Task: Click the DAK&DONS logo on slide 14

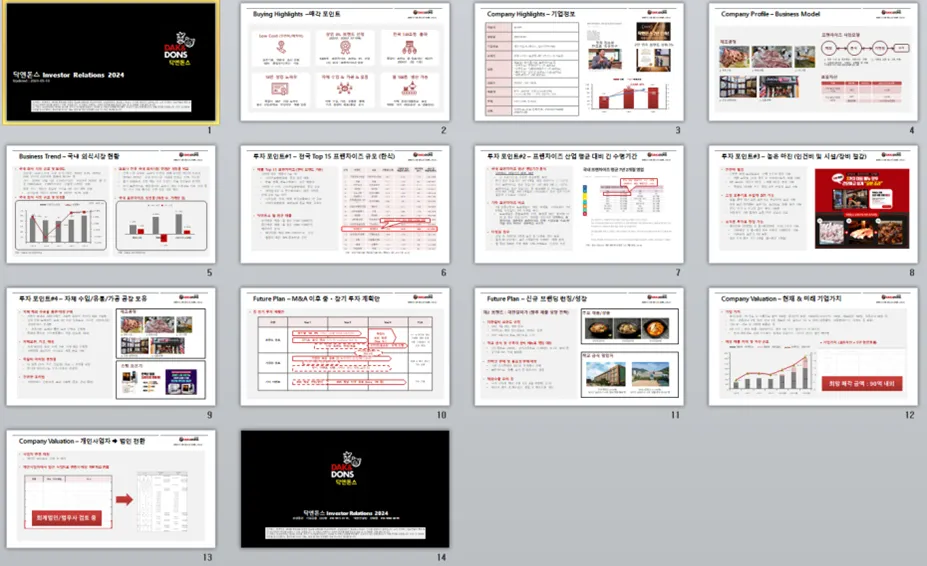Action: [x=345, y=470]
